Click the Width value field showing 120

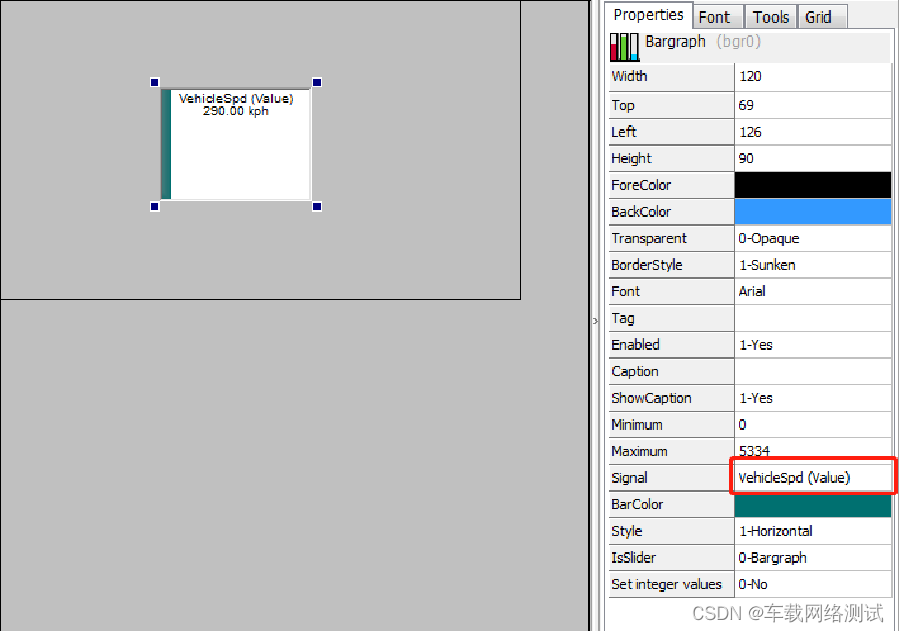812,76
